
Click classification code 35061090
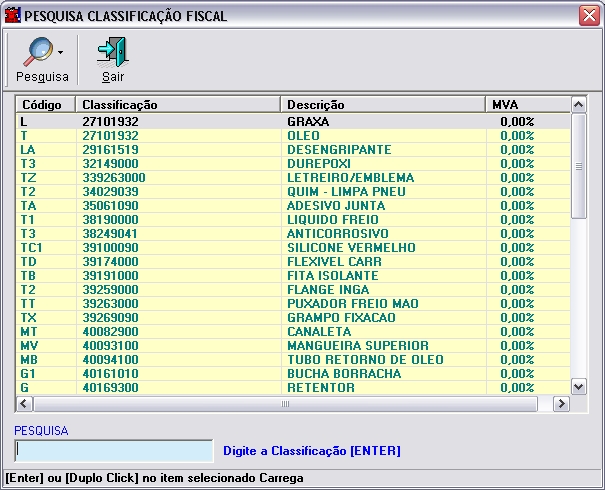[110, 206]
